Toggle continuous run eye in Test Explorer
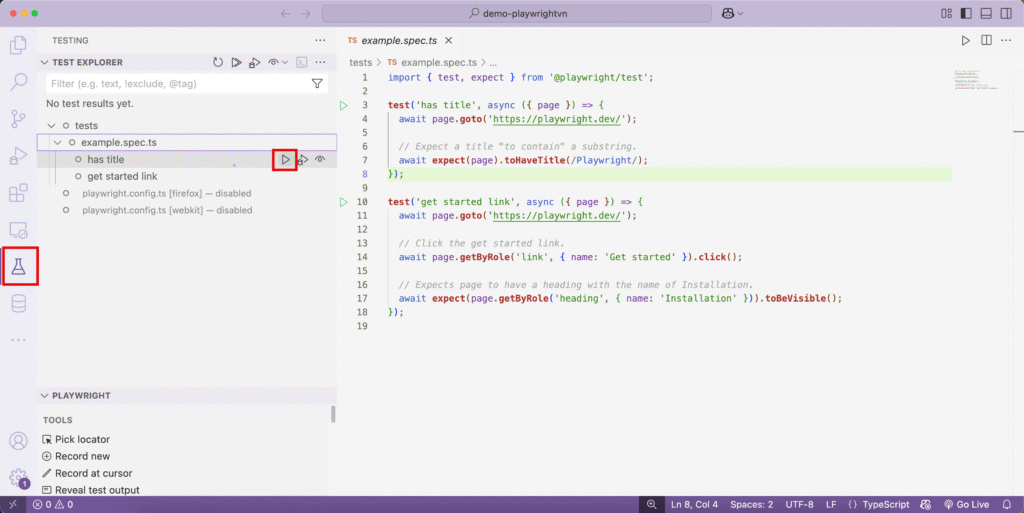The image size is (1024, 513). [273, 62]
